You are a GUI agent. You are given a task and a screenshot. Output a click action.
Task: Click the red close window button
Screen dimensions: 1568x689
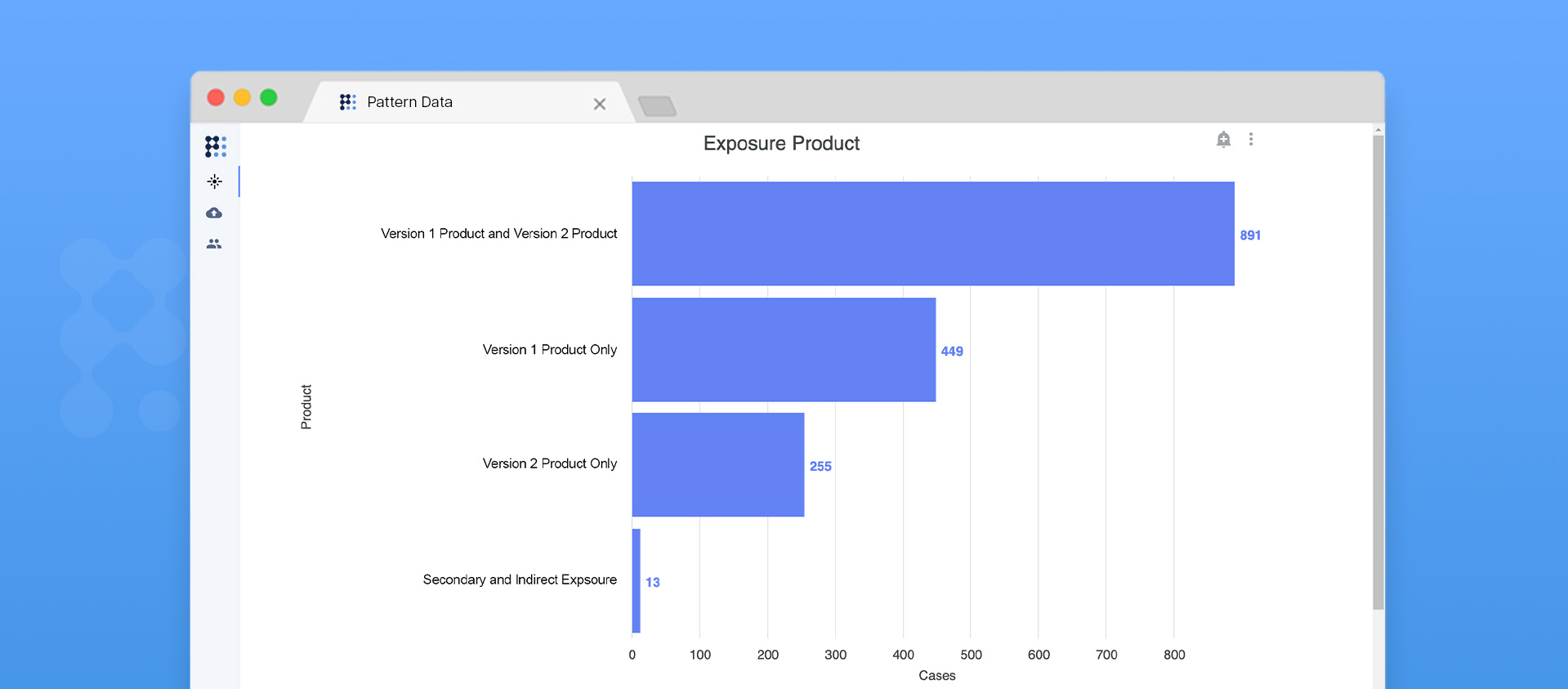point(216,97)
